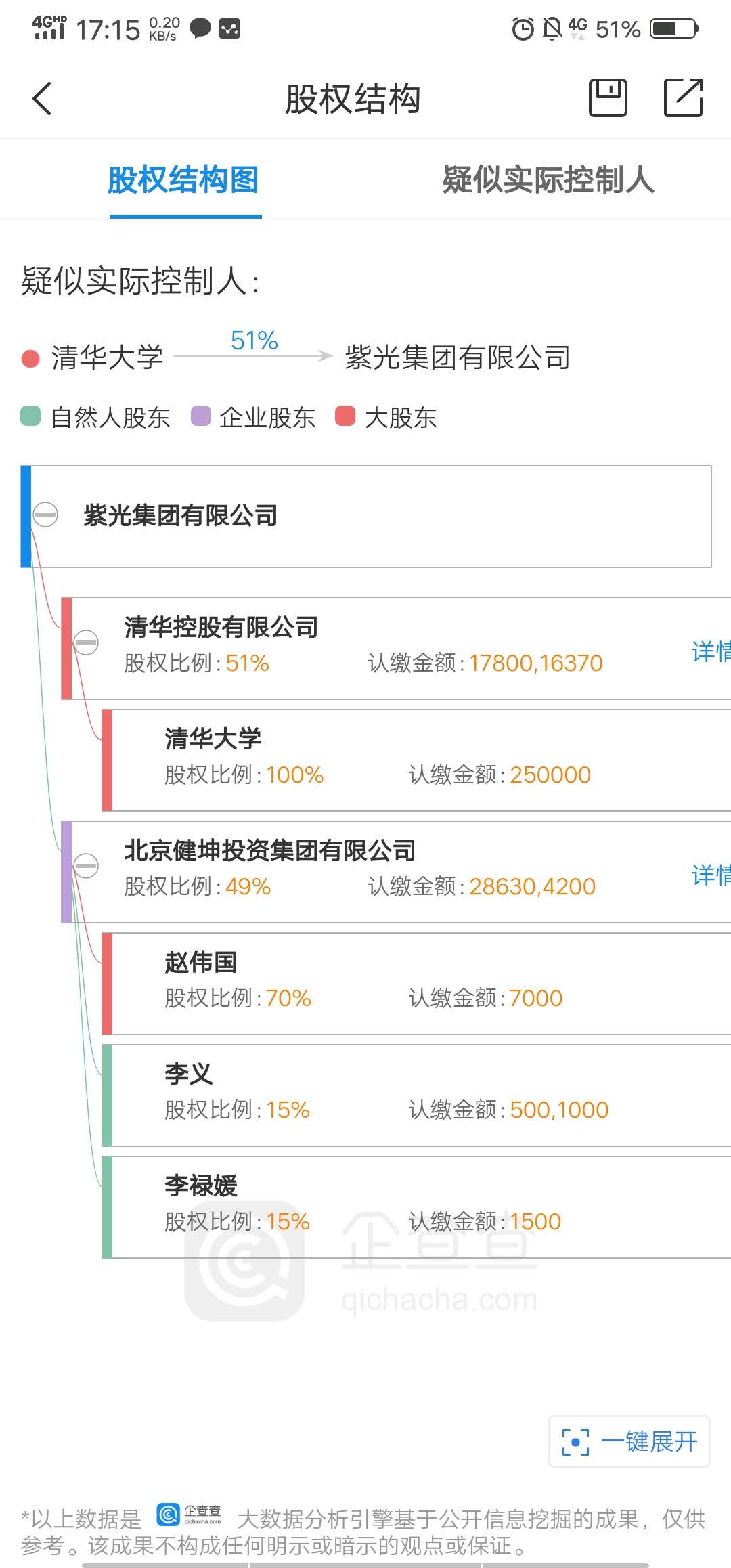The height and width of the screenshot is (1568, 731).
Task: Tap the Qichacha logo in the footer
Action: click(189, 1515)
